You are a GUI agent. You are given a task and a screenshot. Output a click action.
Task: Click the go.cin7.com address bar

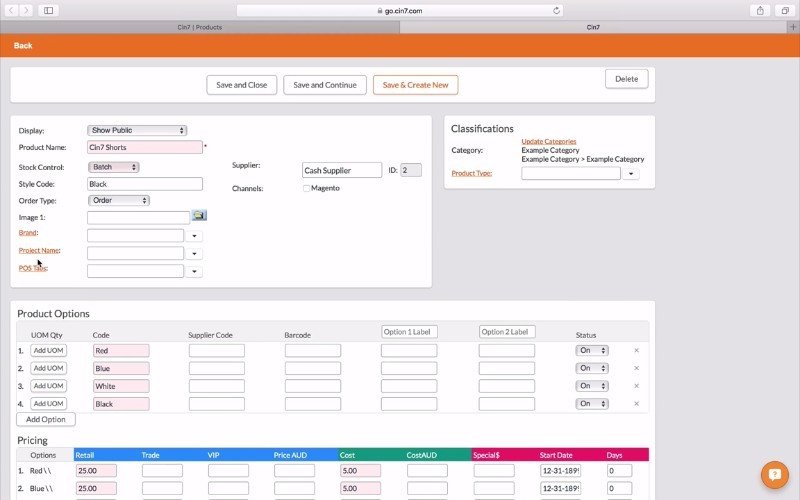399,11
